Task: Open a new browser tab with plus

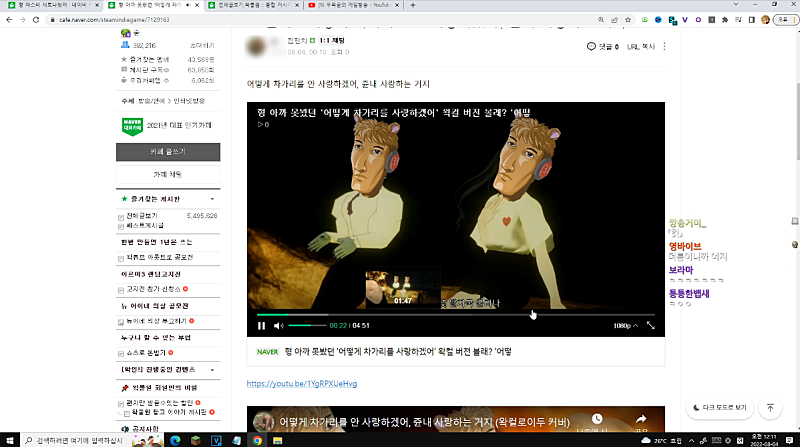Action: [x=413, y=5]
